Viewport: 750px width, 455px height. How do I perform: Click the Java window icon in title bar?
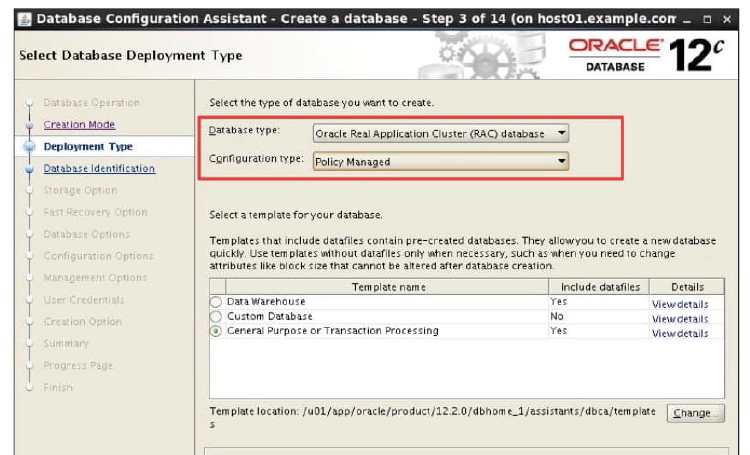tap(24, 20)
